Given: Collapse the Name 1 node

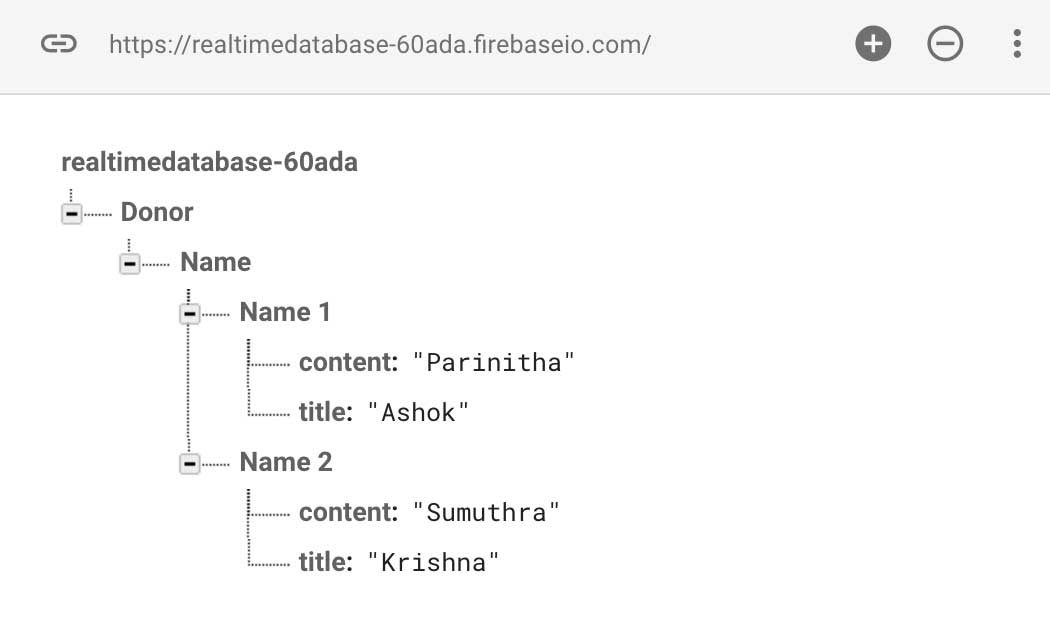Looking at the screenshot, I should click(189, 314).
